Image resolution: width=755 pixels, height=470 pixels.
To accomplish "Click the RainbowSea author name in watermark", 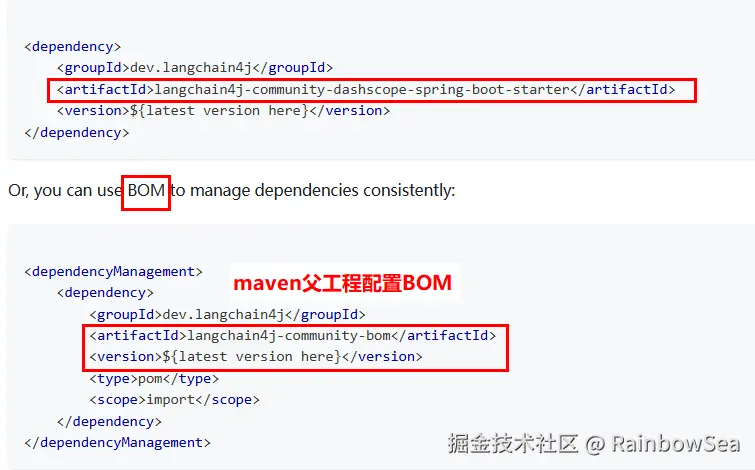I will (x=676, y=444).
